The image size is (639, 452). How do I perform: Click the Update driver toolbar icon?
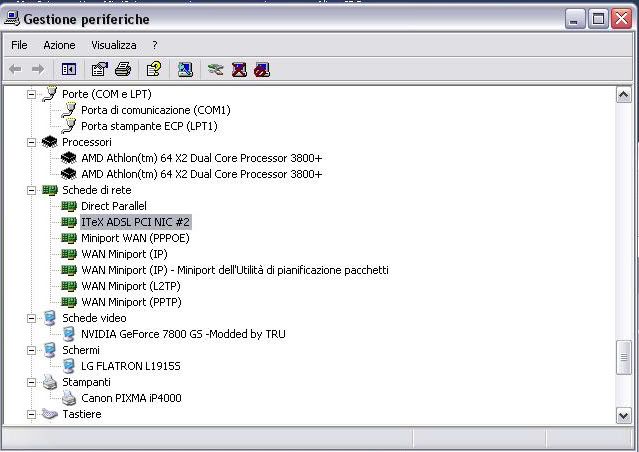215,69
